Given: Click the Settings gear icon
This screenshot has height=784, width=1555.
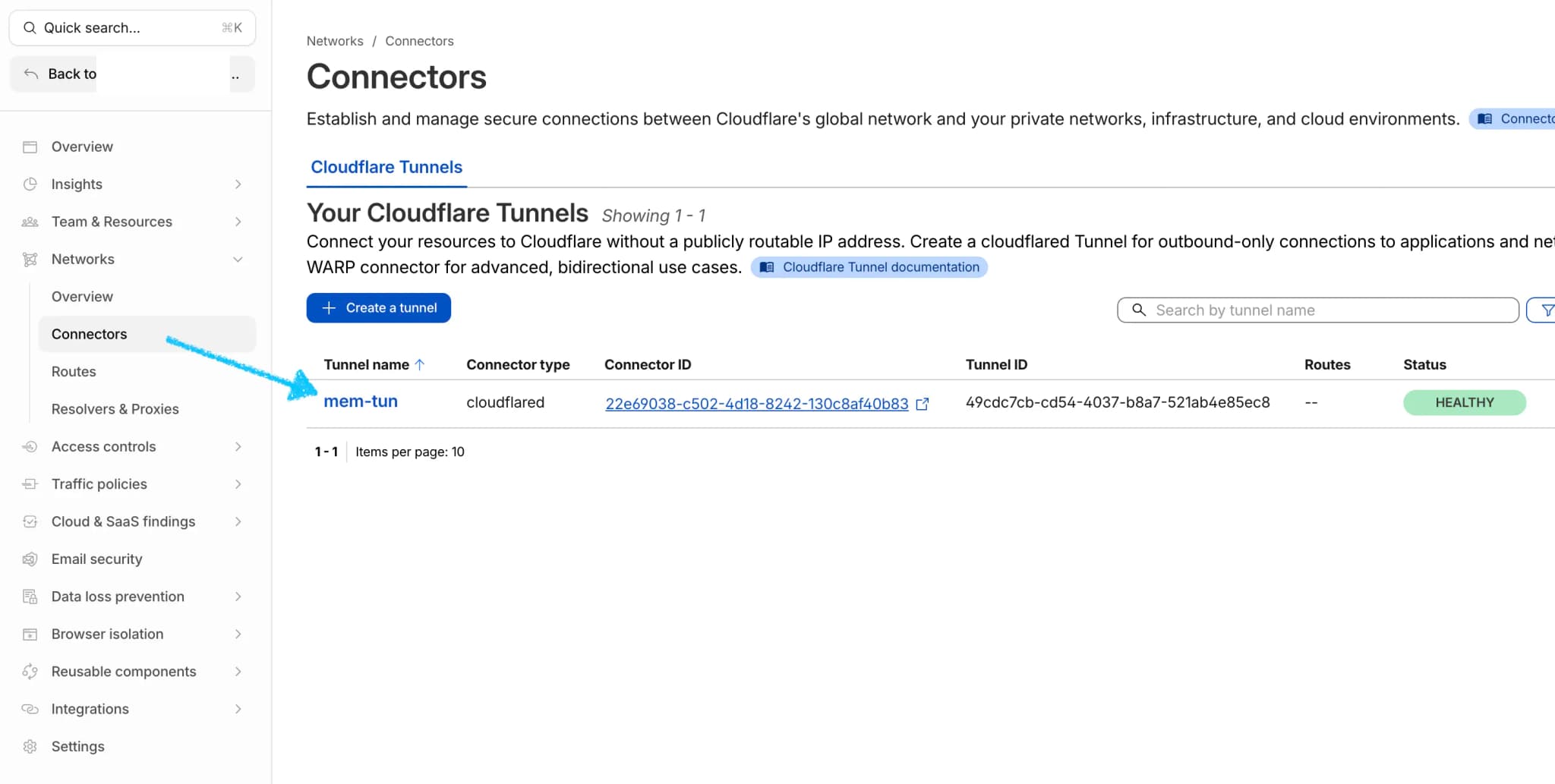Looking at the screenshot, I should 30,747.
